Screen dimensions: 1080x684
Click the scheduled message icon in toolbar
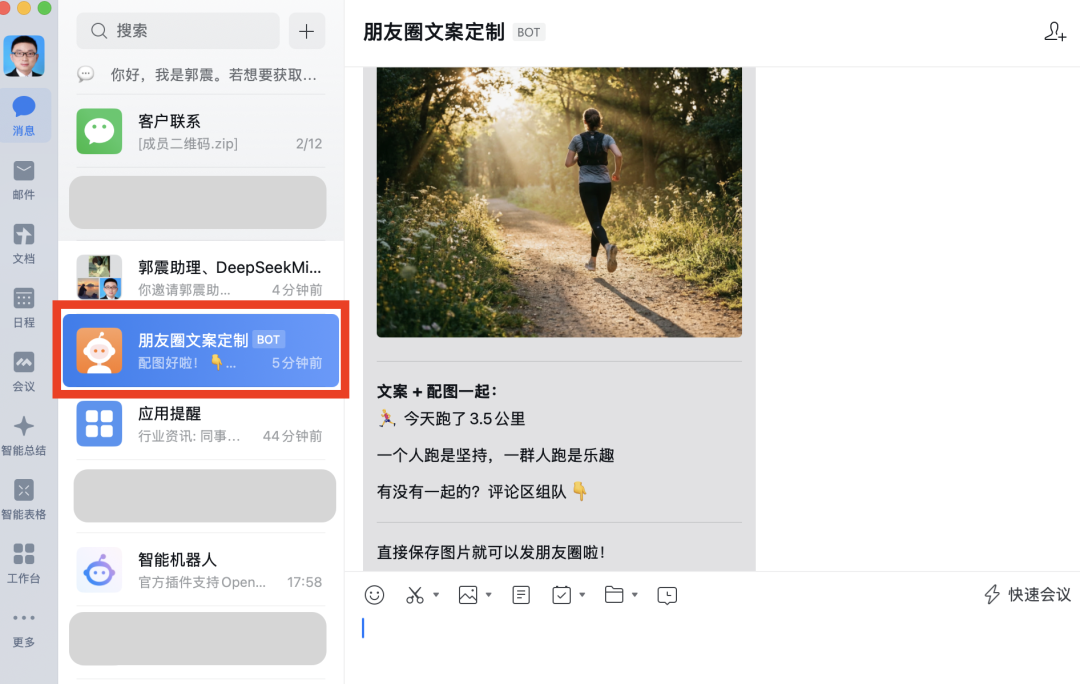point(667,594)
